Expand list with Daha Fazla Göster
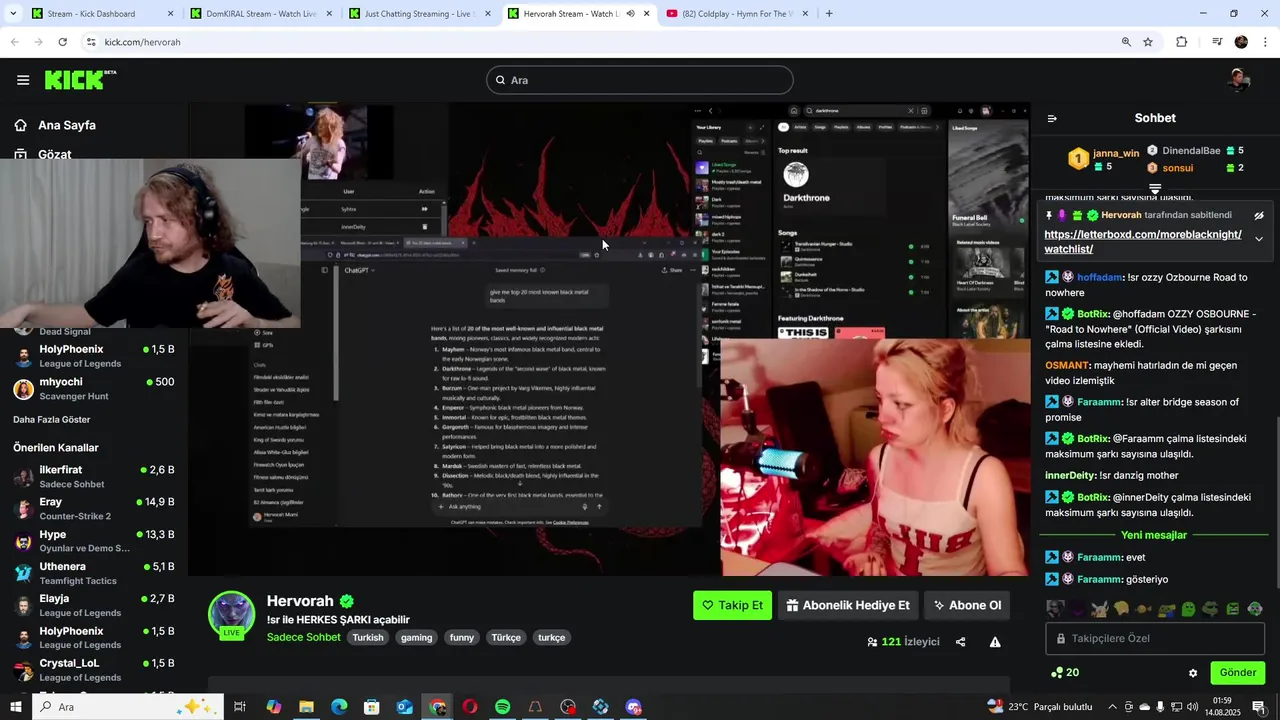The image size is (1280, 720). (x=51, y=419)
